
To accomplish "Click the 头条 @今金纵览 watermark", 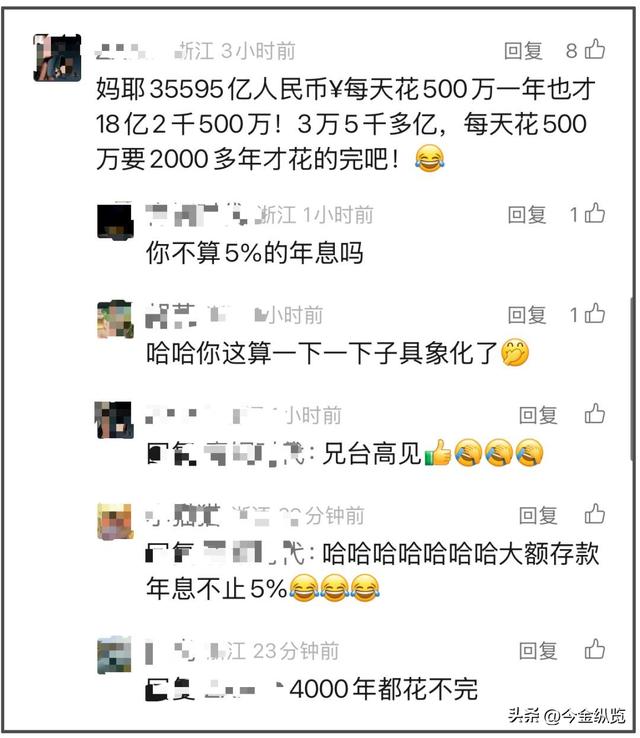I will pos(567,715).
